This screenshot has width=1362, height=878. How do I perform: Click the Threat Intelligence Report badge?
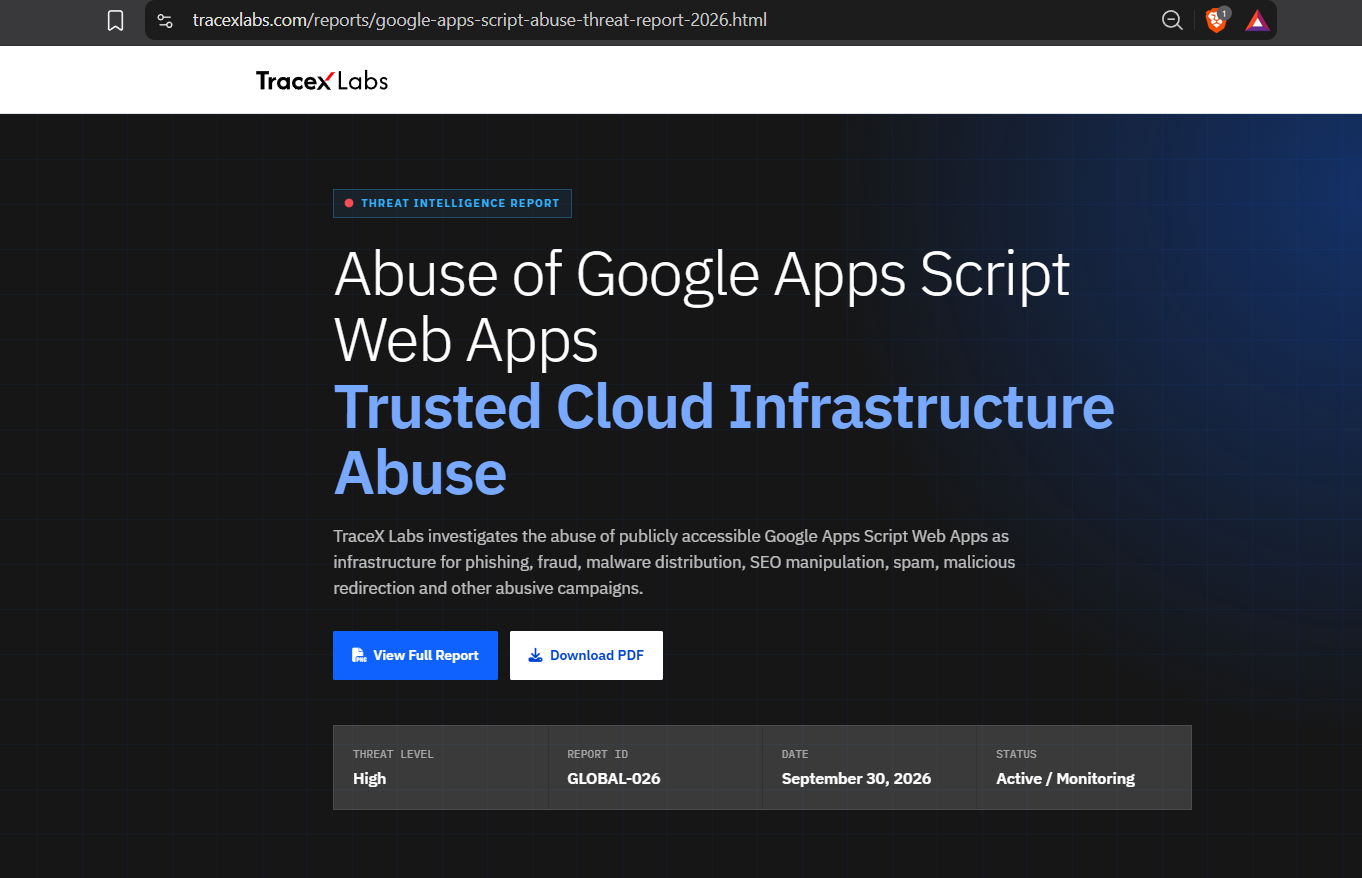tap(452, 203)
